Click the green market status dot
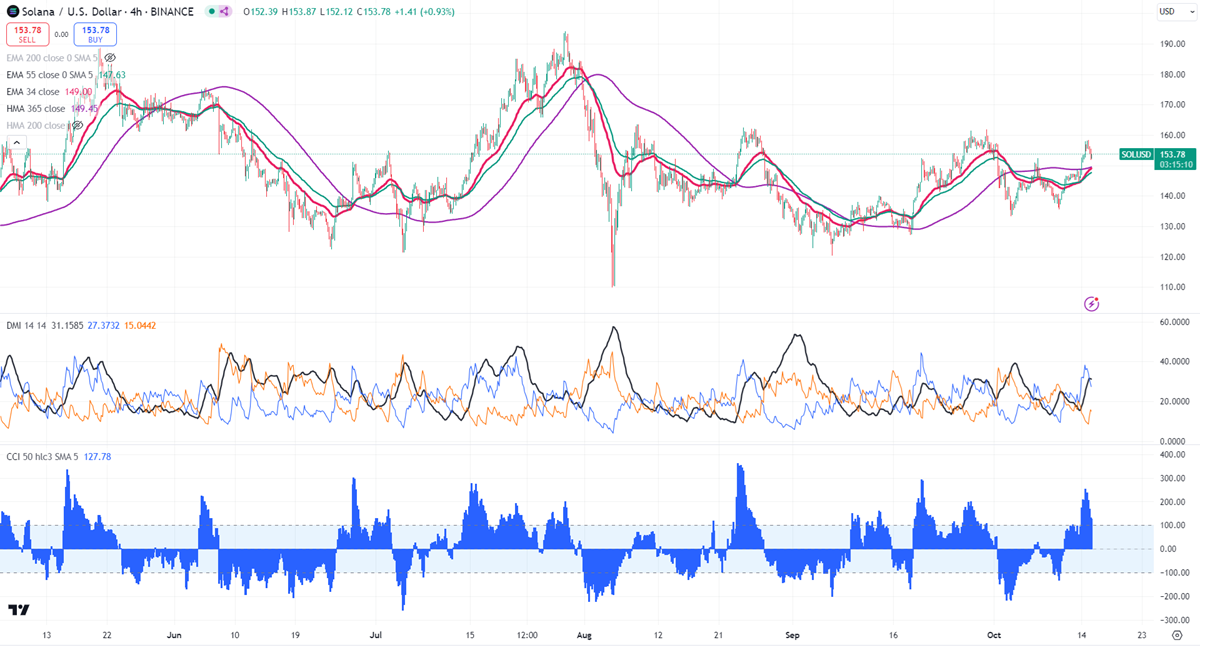The width and height of the screenshot is (1210, 648). (210, 12)
